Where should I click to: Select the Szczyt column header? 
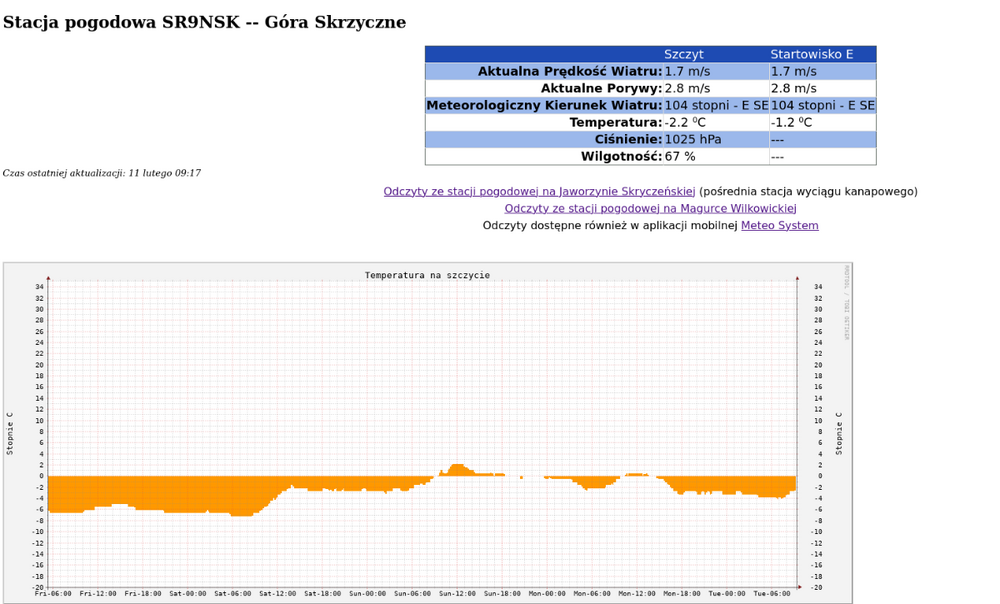pos(684,55)
